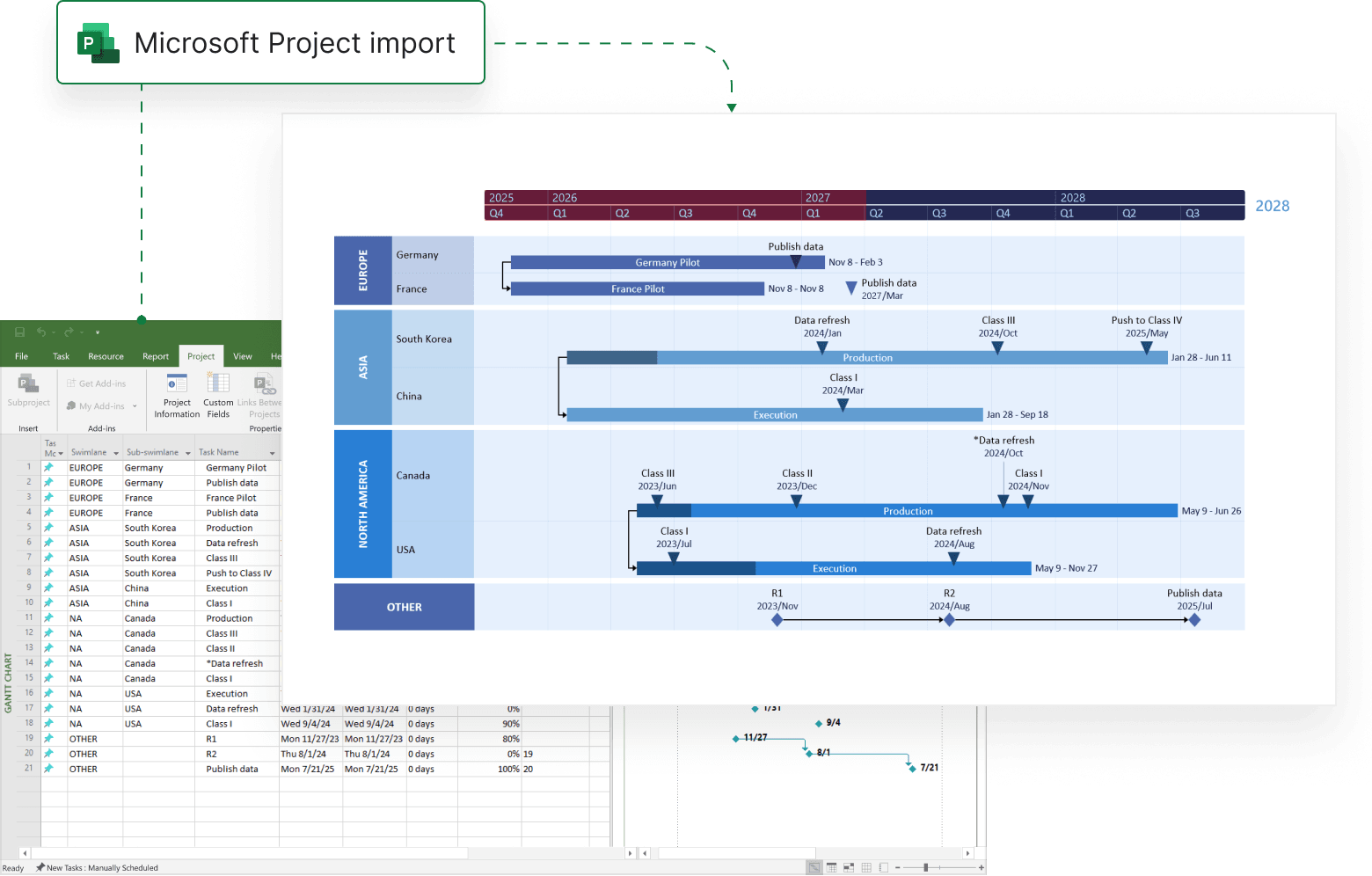Click the R2 2024/Aug milestone diamond
This screenshot has width=1372, height=876.
(x=949, y=620)
